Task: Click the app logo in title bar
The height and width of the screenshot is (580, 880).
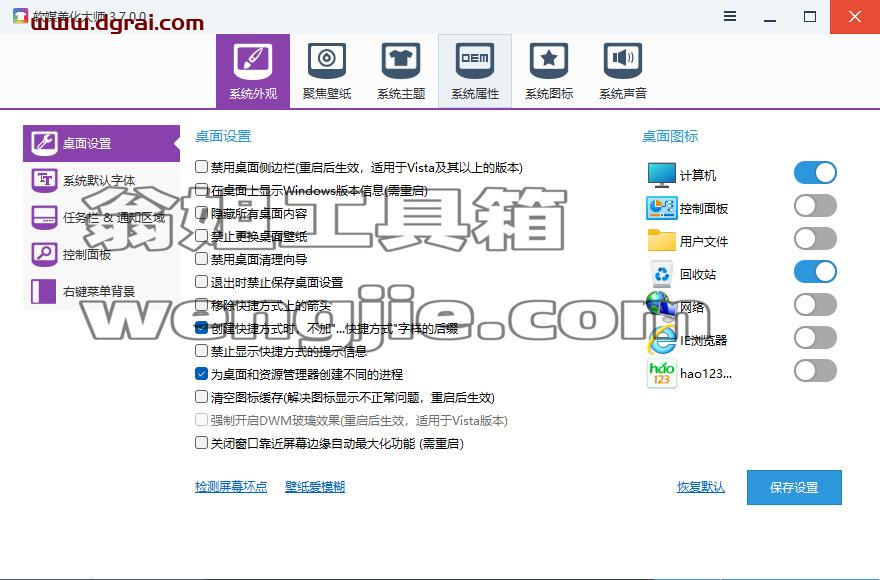Action: pos(20,15)
